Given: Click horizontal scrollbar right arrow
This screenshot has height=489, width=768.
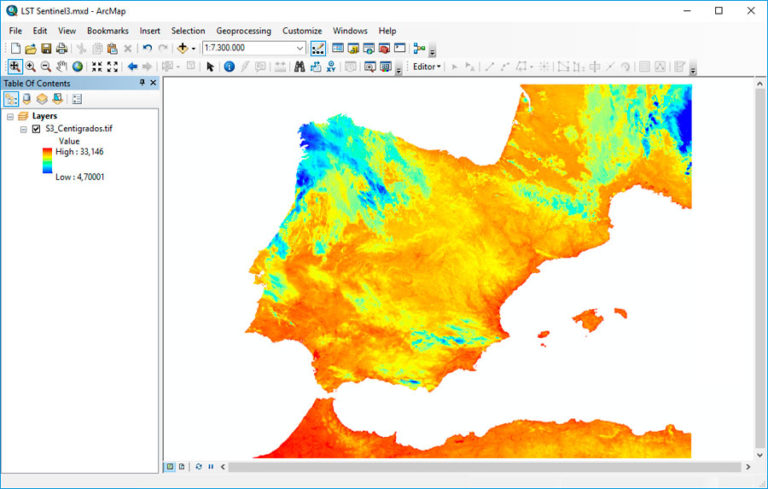Looking at the screenshot, I should click(x=748, y=467).
